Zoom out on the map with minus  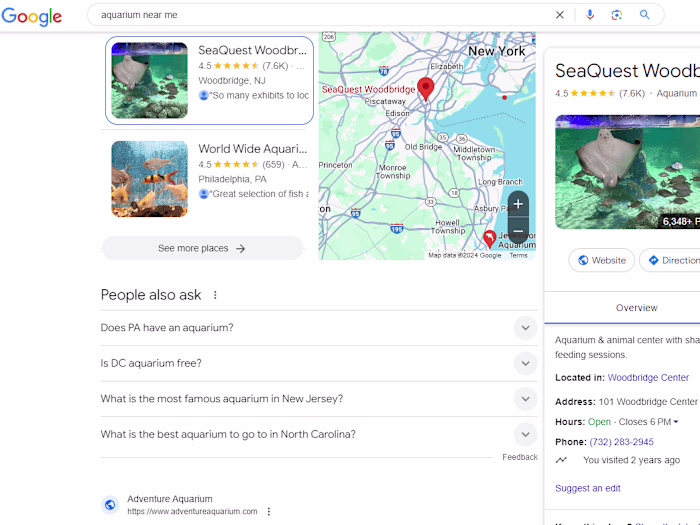click(518, 231)
